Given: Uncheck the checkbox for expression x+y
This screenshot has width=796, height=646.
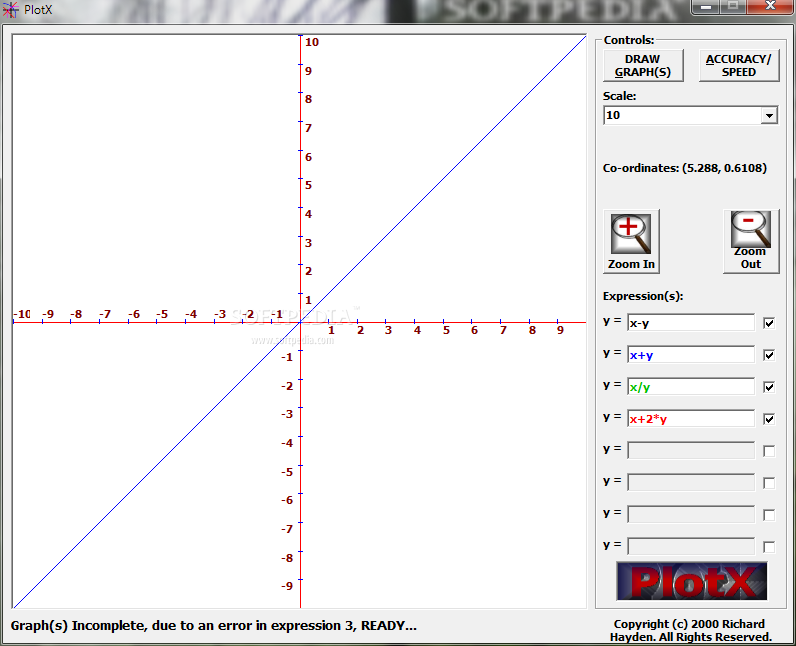Looking at the screenshot, I should [769, 355].
